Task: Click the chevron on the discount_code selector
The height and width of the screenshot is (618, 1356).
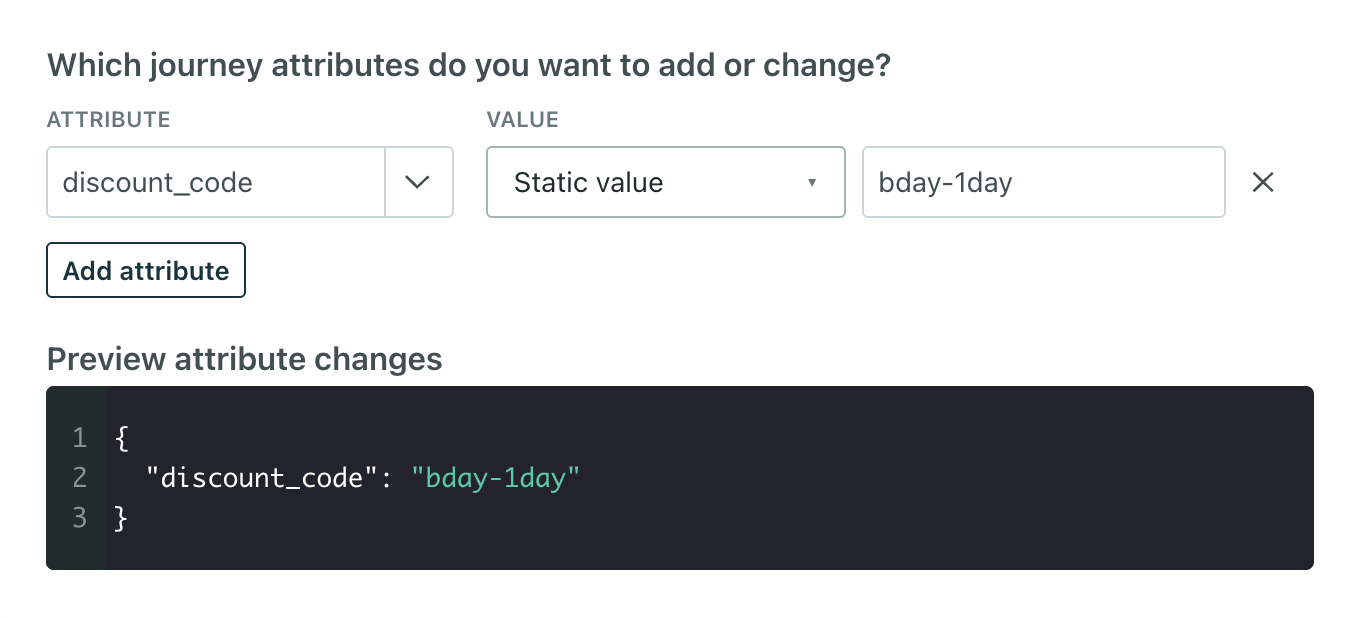Action: [420, 182]
